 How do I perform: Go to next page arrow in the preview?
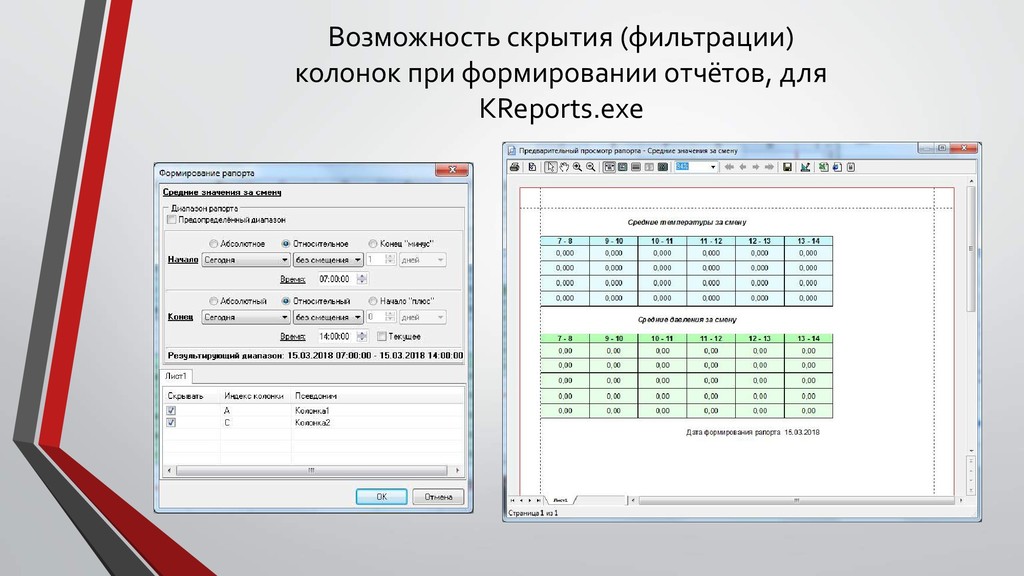tap(756, 167)
